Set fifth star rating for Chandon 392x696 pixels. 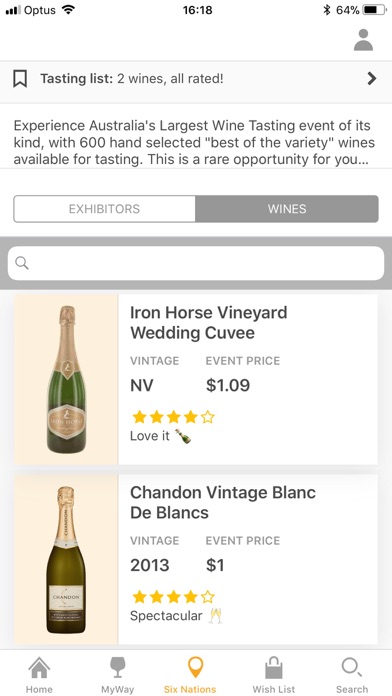(x=207, y=597)
